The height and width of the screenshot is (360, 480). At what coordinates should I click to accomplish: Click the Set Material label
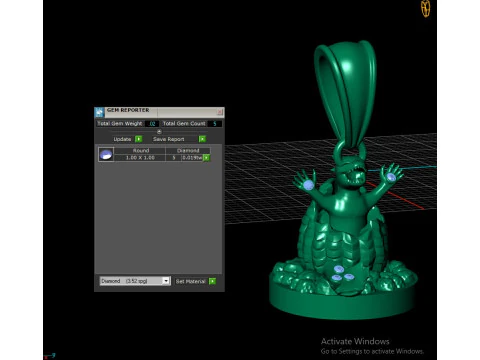[190, 281]
